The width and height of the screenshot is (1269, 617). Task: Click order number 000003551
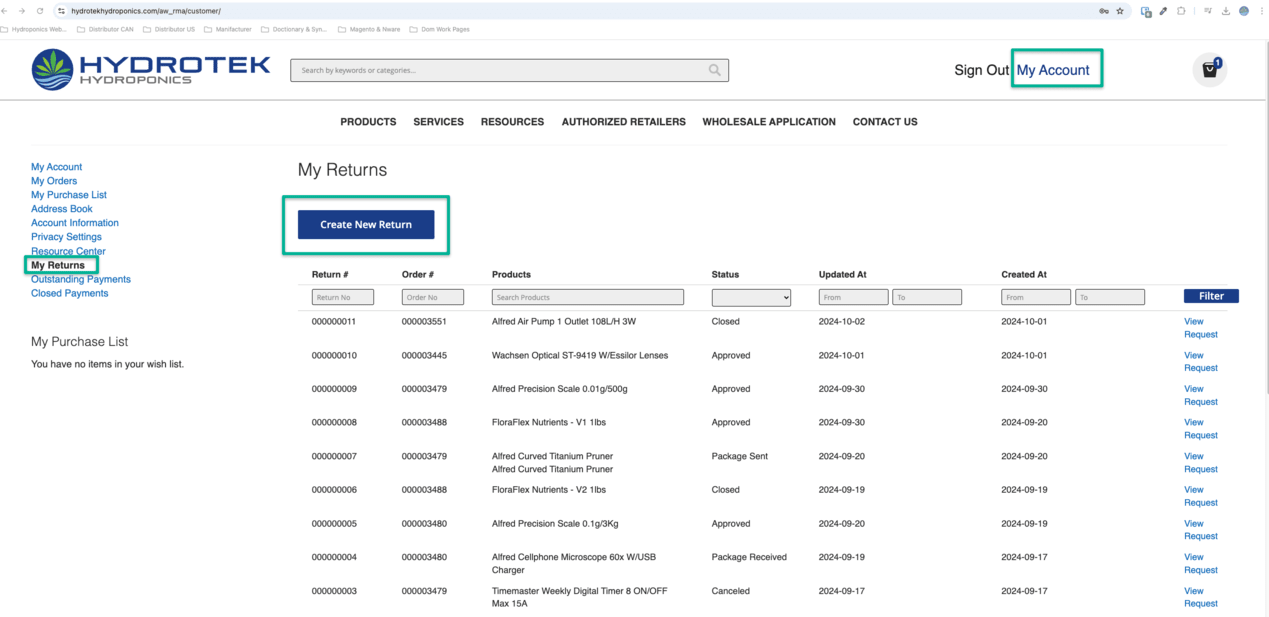[x=424, y=322]
